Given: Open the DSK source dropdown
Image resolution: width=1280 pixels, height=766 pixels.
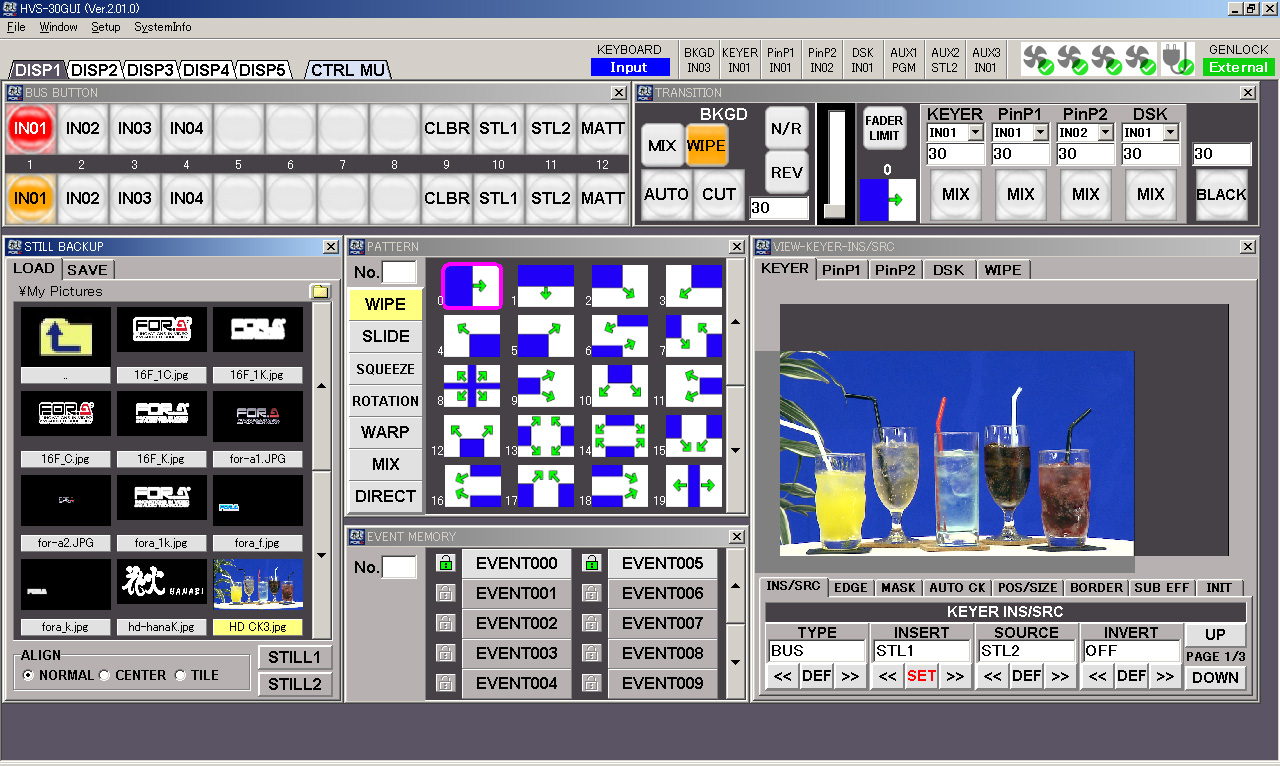Looking at the screenshot, I should click(1170, 133).
